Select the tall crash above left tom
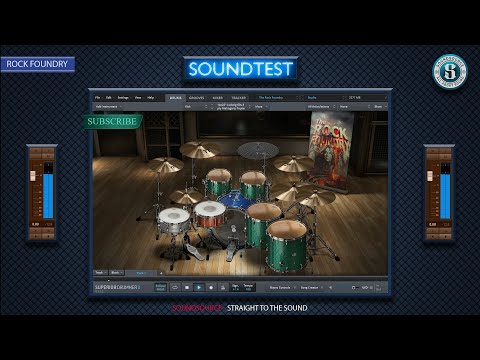This screenshot has width=480, height=360. click(x=199, y=149)
